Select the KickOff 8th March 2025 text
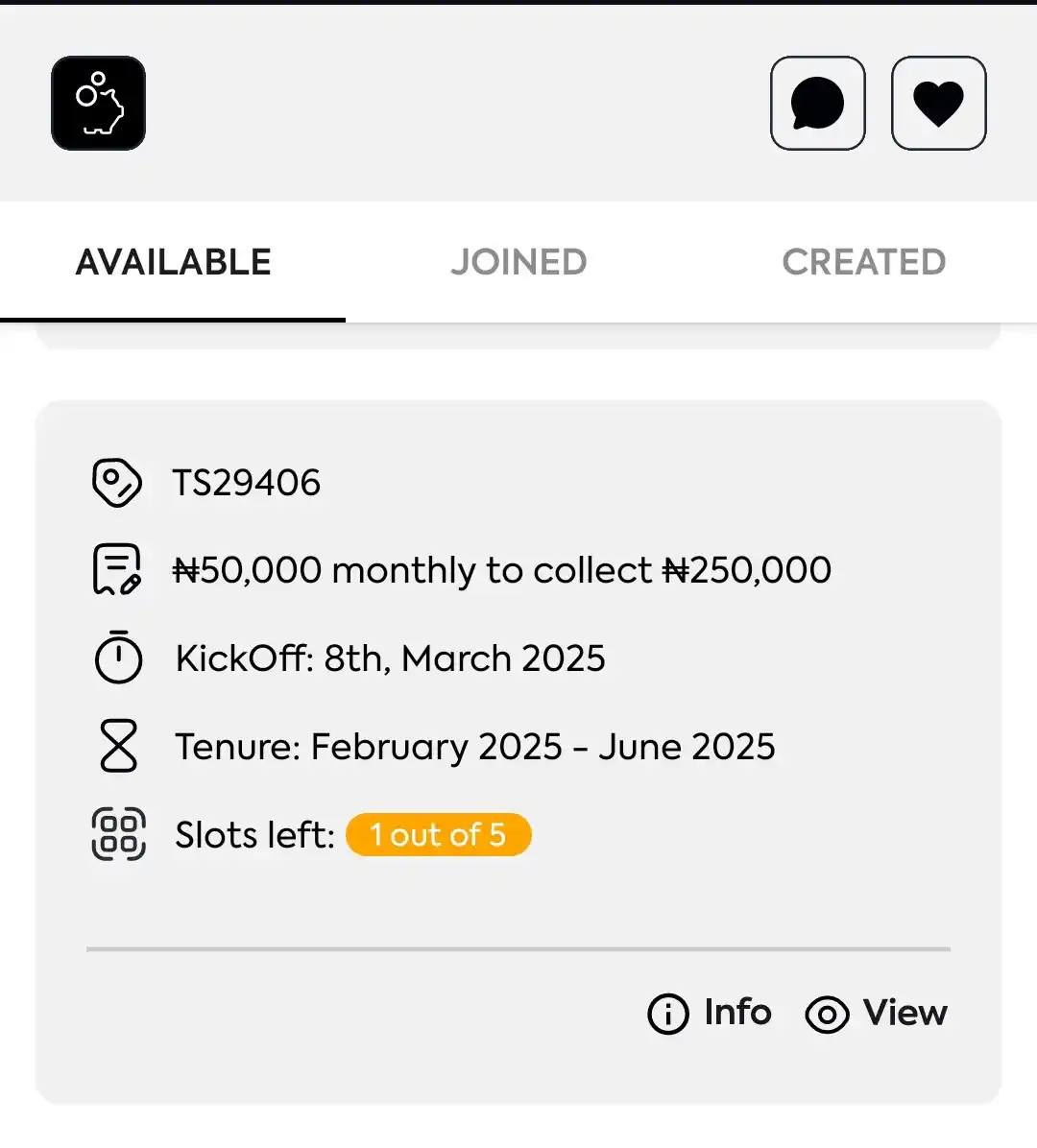The image size is (1037, 1148). 391,658
